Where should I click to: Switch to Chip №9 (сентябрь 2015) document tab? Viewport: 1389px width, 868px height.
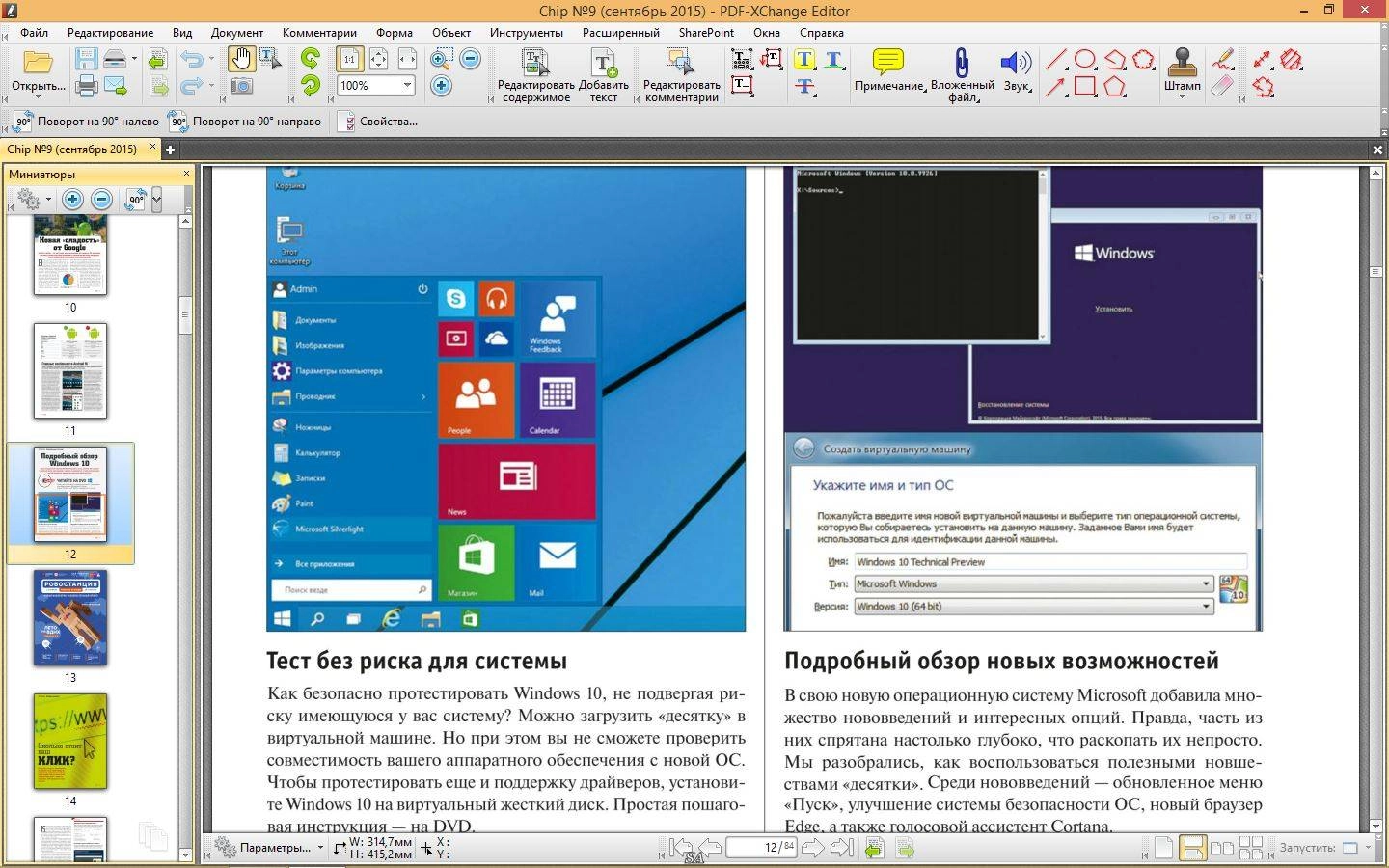click(71, 149)
